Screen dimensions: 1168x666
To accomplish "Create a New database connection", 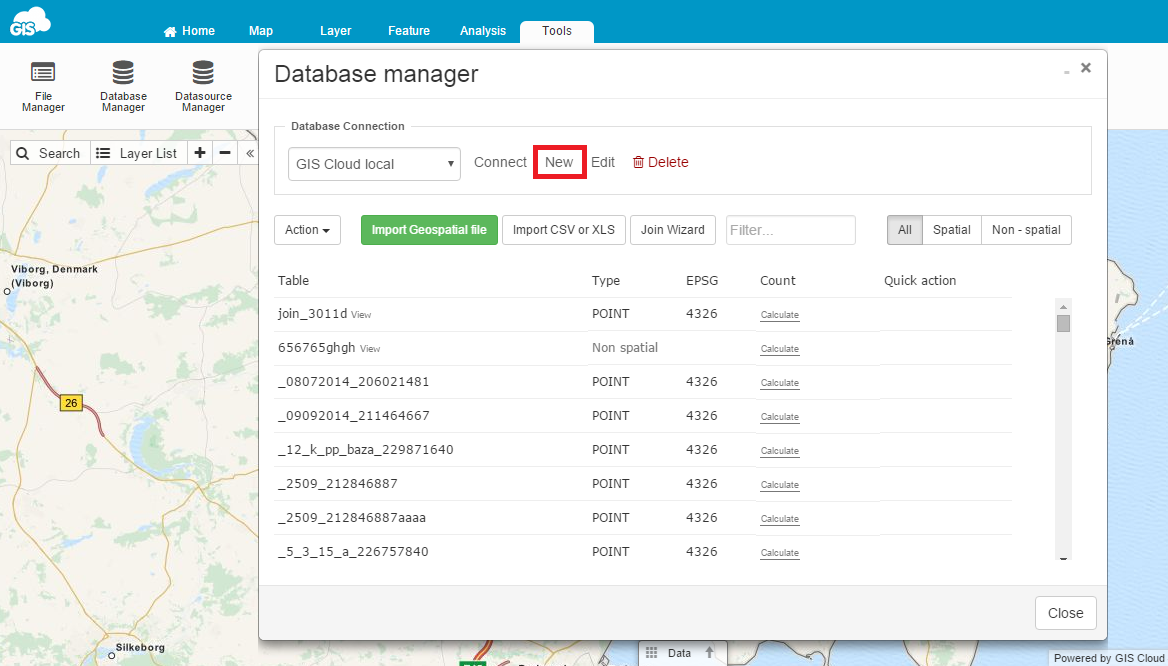I will coord(559,162).
